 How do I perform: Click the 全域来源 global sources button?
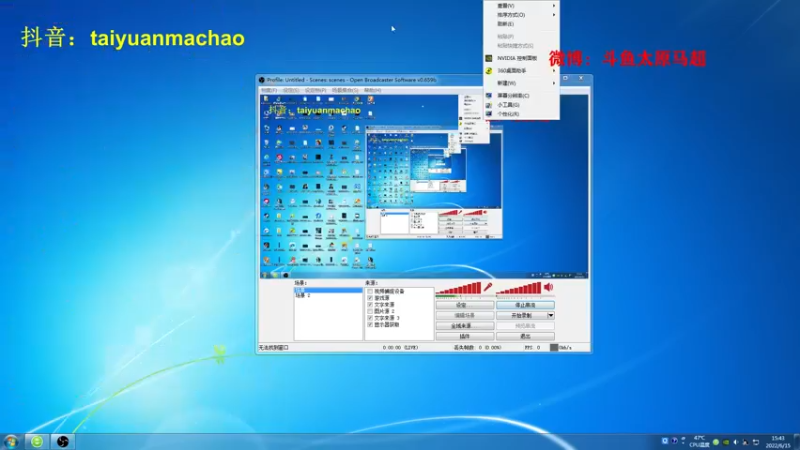coord(465,326)
